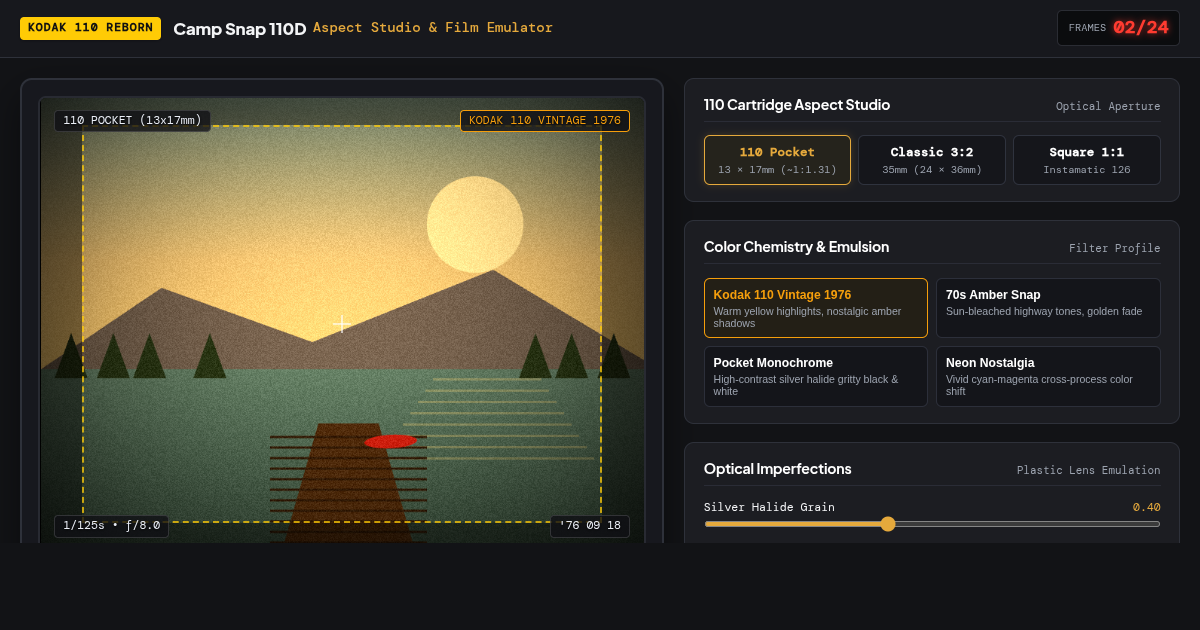Adjust the Silver Halide Grain slider

click(932, 524)
